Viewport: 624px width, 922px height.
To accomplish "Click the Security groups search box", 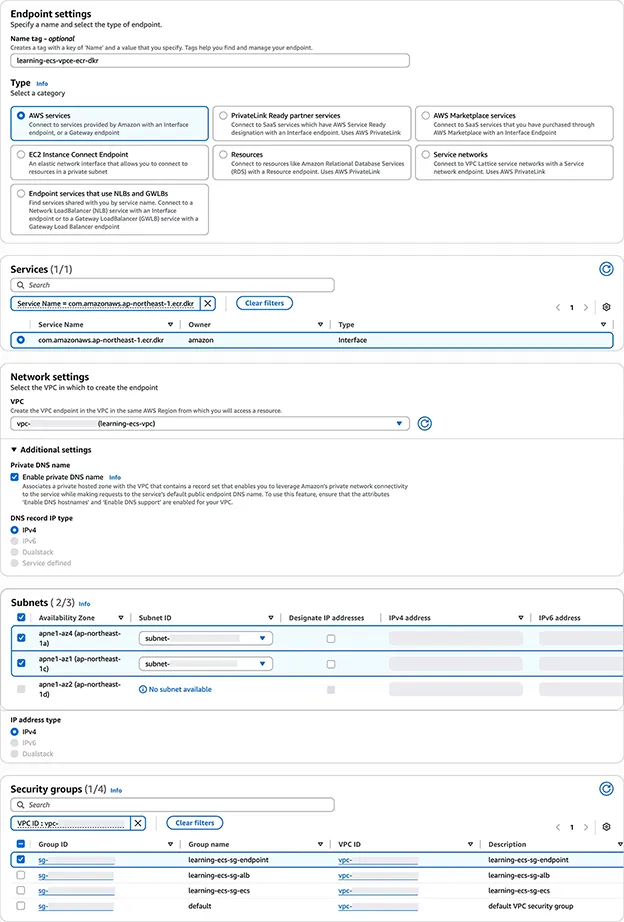I will click(172, 805).
